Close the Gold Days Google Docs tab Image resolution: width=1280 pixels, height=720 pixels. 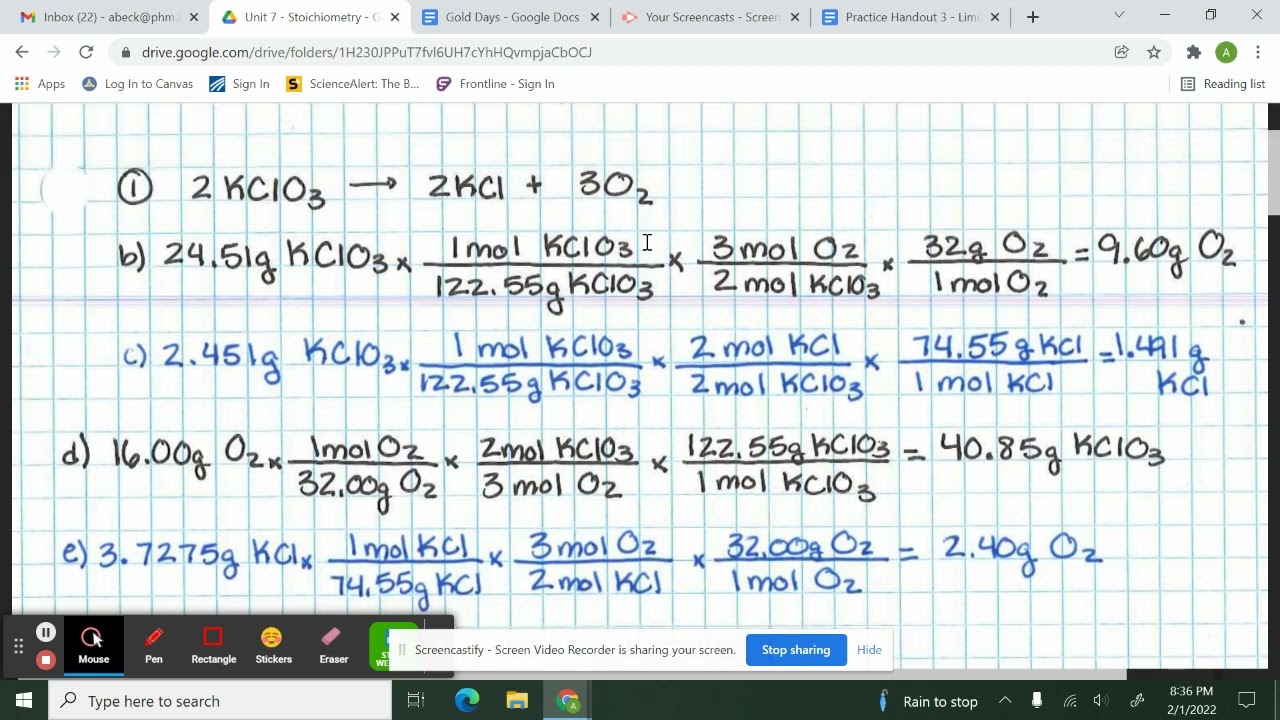click(596, 17)
